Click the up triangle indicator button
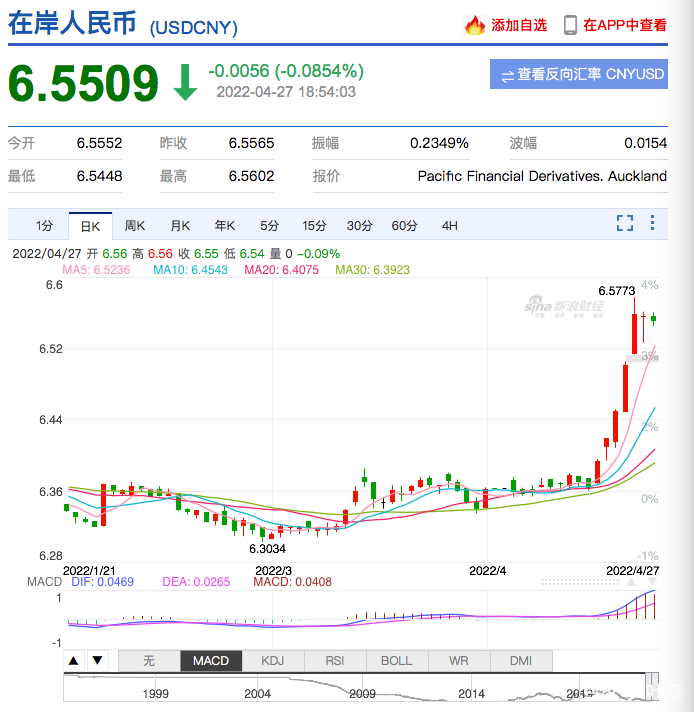This screenshot has height=712, width=694. tap(74, 660)
